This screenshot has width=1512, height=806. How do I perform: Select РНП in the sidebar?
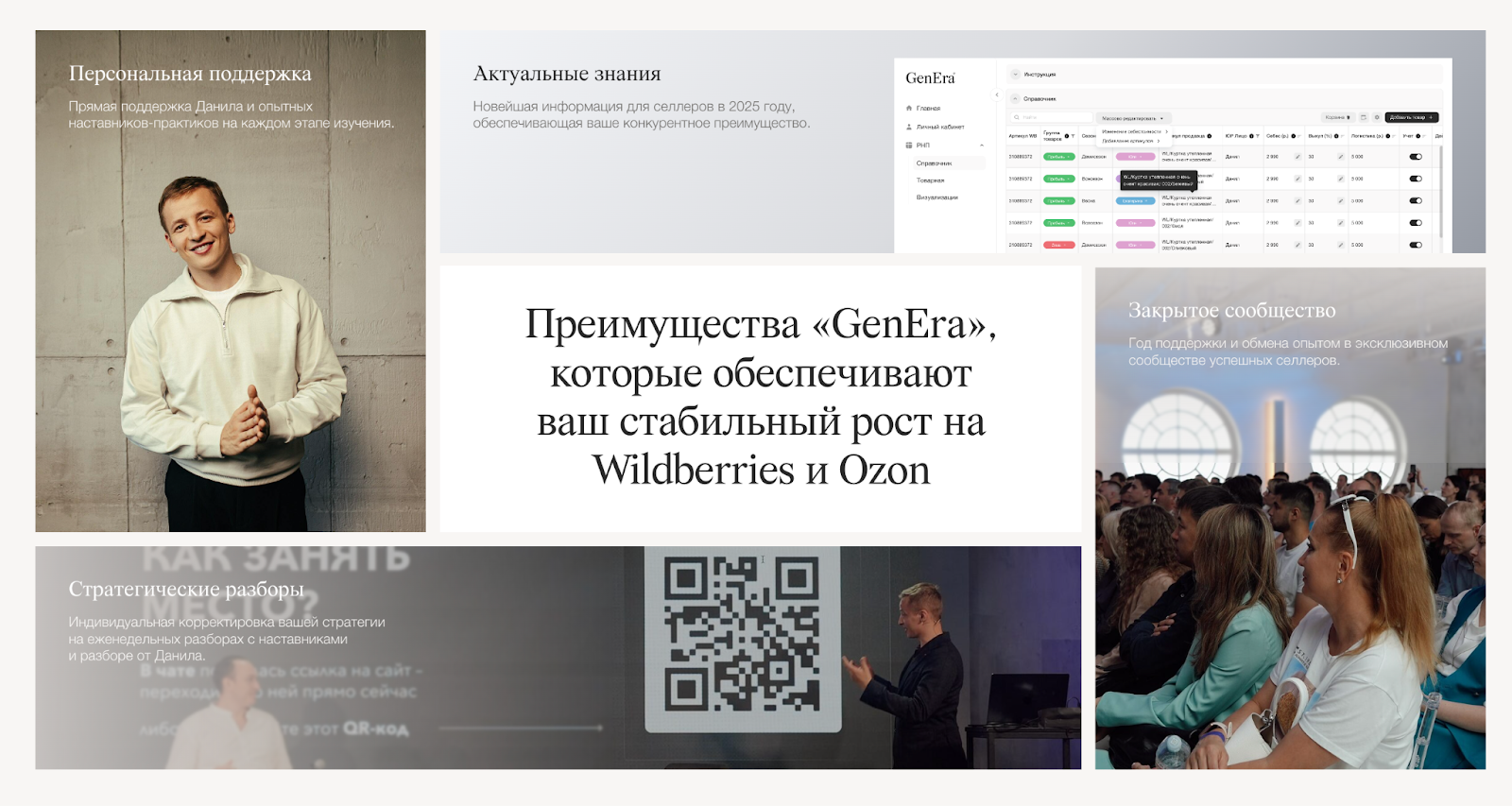923,145
